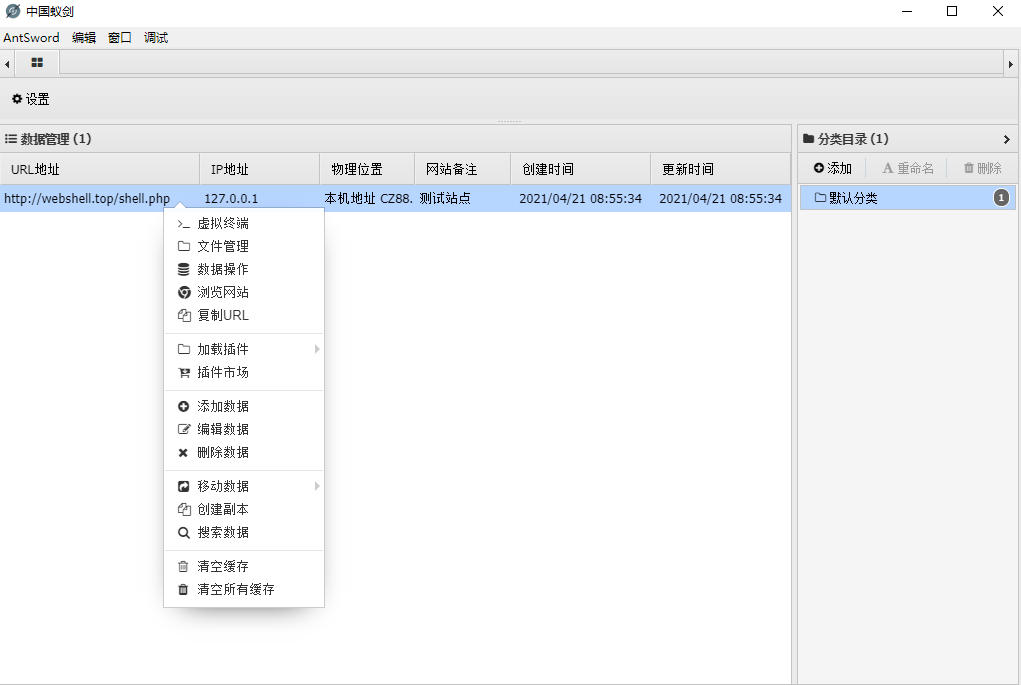Image resolution: width=1021 pixels, height=685 pixels.
Task: Select the 默认分类 category folder
Action: 852,198
